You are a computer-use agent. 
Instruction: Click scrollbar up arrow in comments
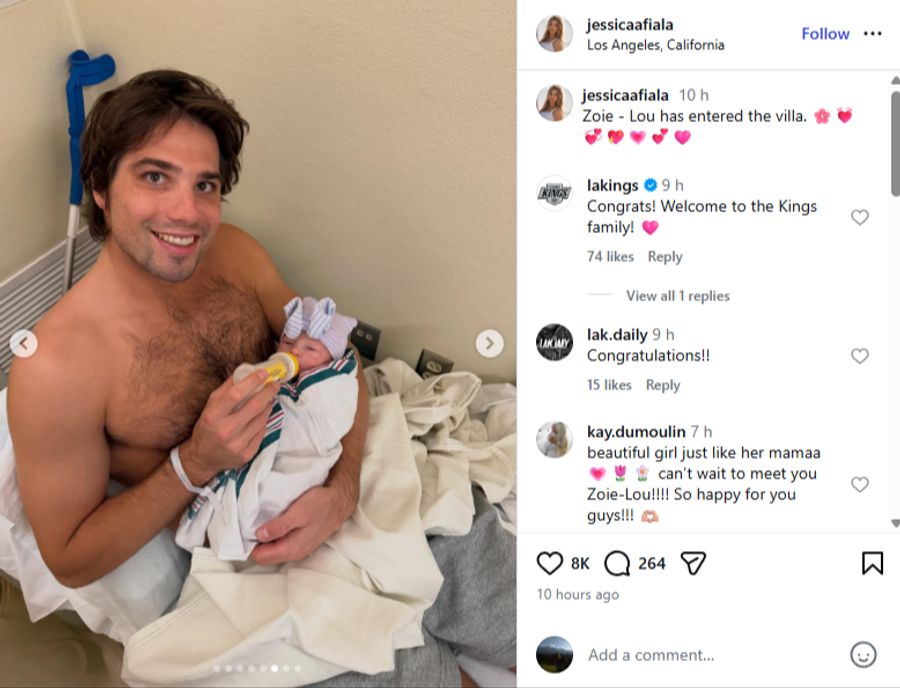click(895, 80)
